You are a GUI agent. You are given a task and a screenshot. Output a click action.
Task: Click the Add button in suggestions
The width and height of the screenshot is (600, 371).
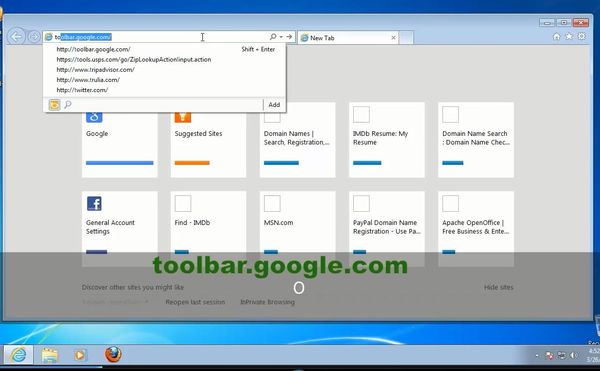point(274,105)
